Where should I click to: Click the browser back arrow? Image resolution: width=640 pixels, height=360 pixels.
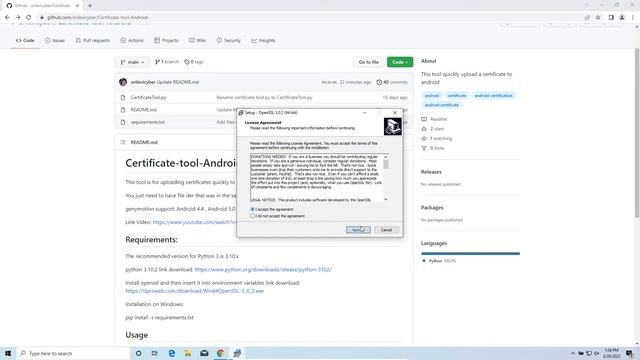7,18
